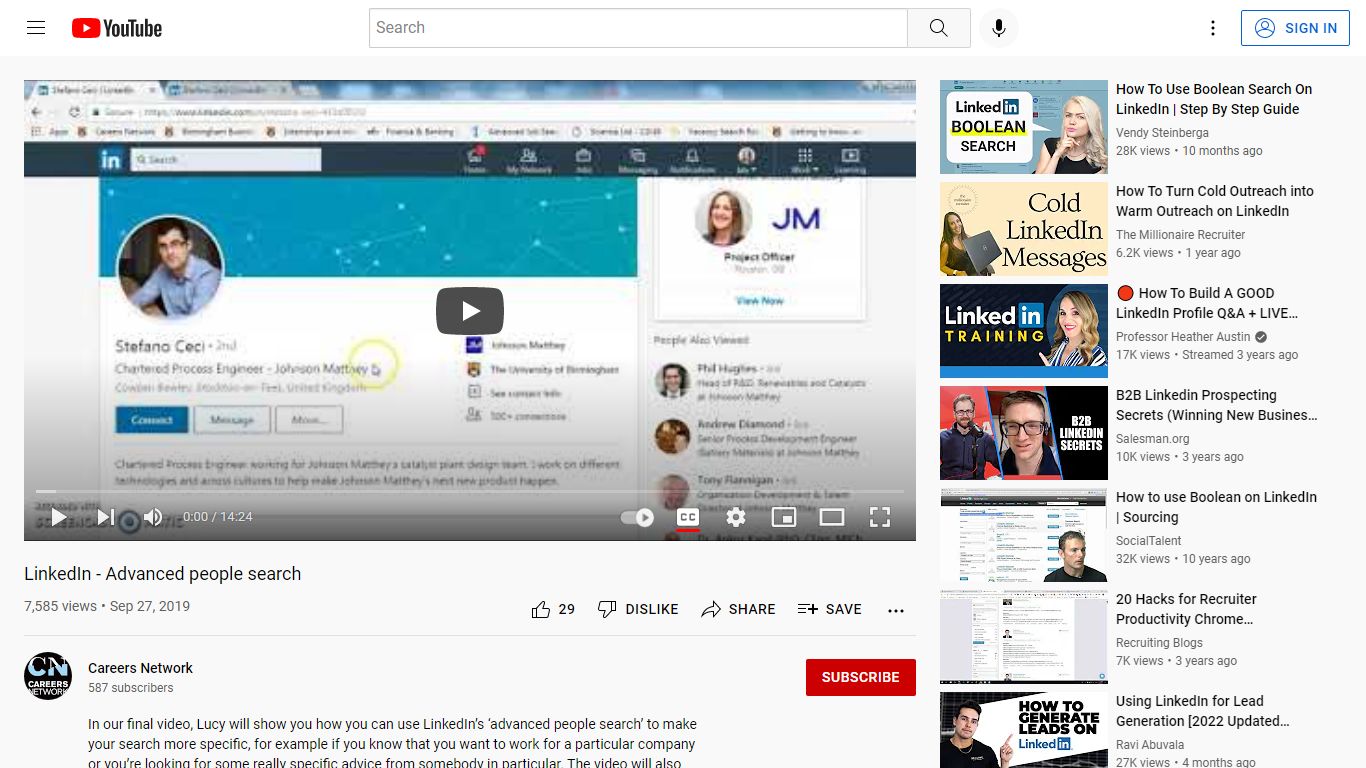The image size is (1366, 768).
Task: Open player settings gear
Action: (736, 517)
